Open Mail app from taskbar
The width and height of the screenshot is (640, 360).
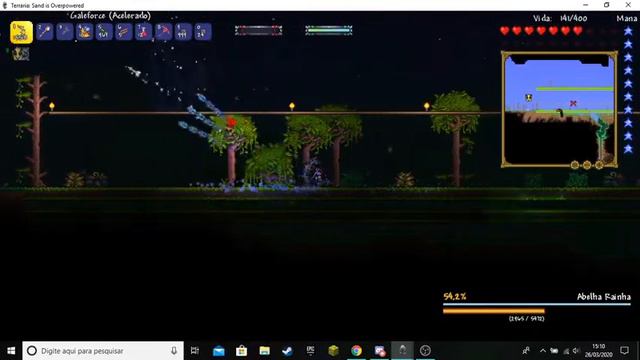click(218, 351)
